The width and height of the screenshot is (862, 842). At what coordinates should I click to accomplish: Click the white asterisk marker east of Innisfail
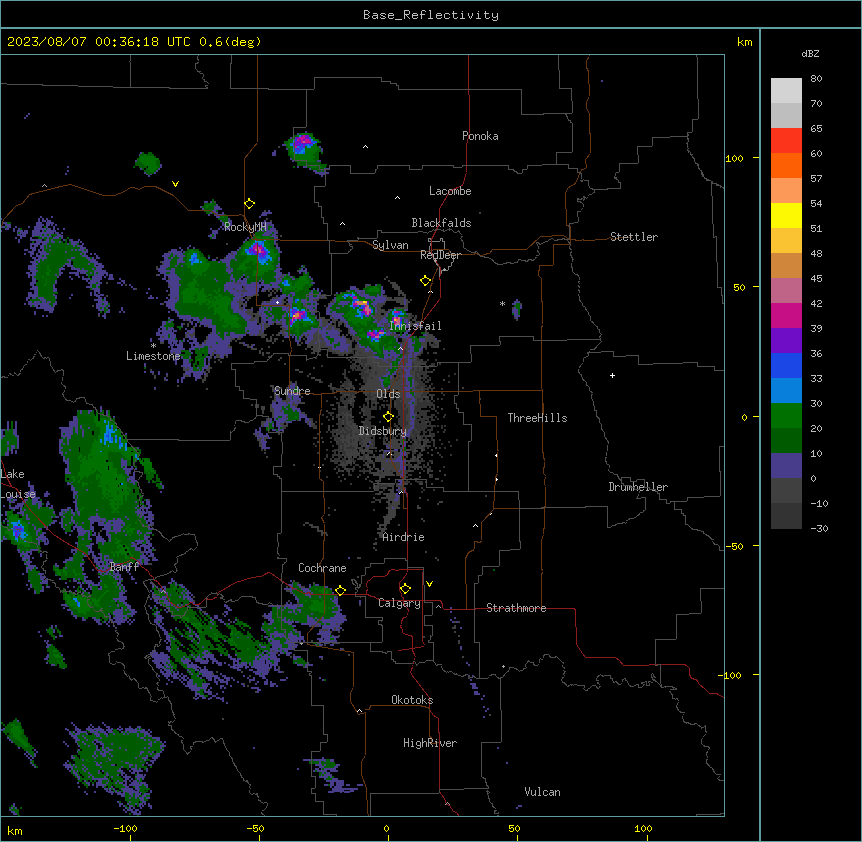pyautogui.click(x=502, y=303)
